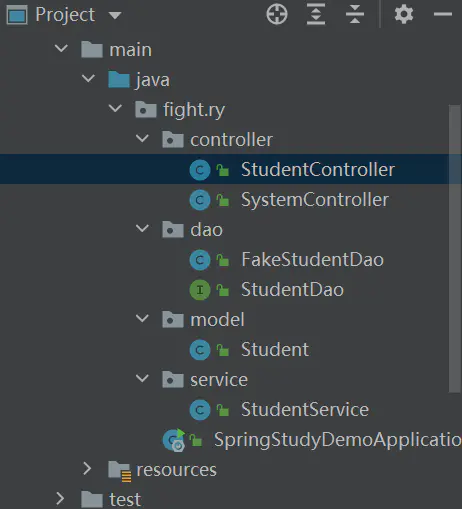Screen dimensions: 462x509
Task: Click the Project panel title
Action: [65, 15]
